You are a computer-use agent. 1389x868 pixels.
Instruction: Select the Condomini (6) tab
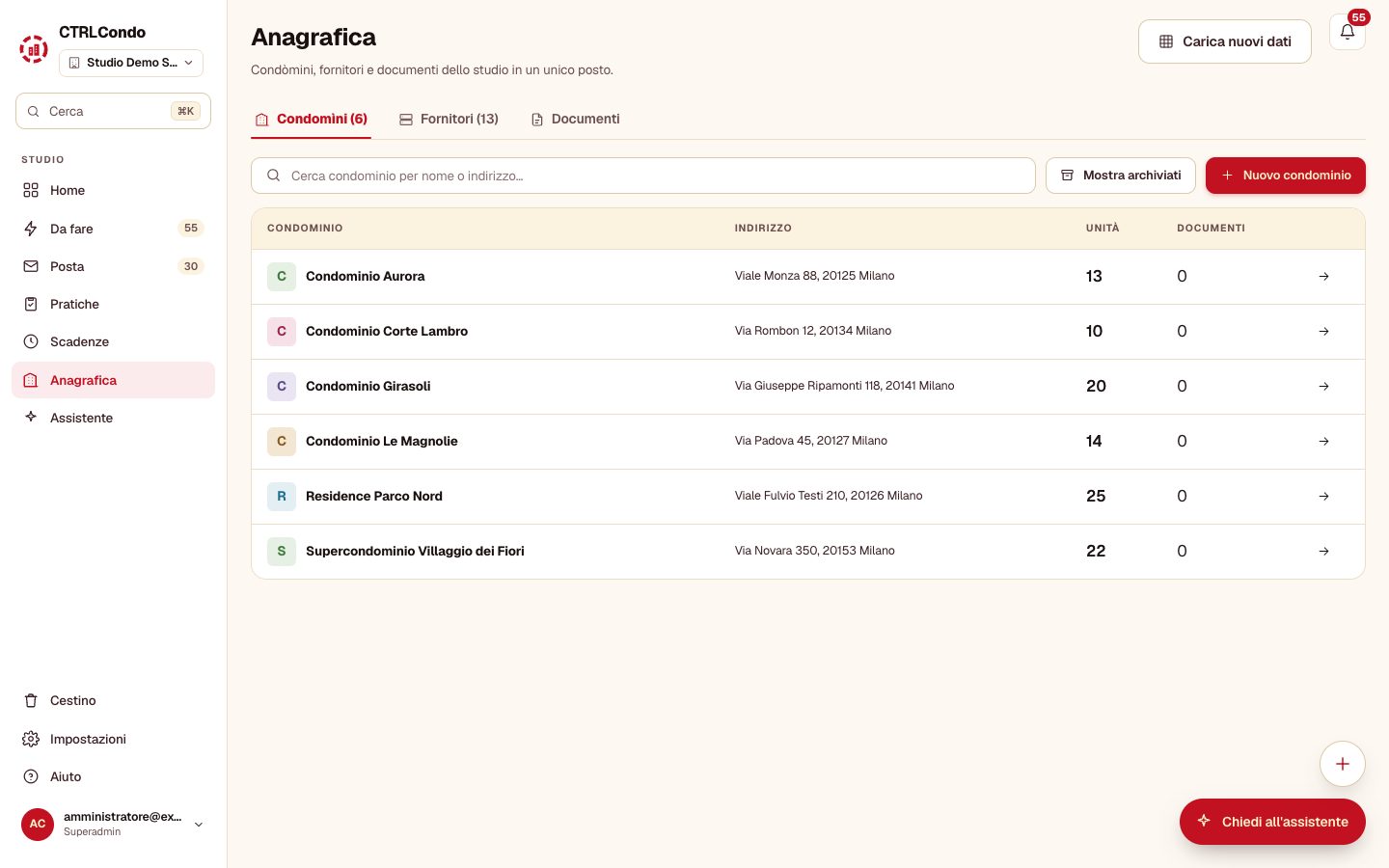click(x=311, y=119)
